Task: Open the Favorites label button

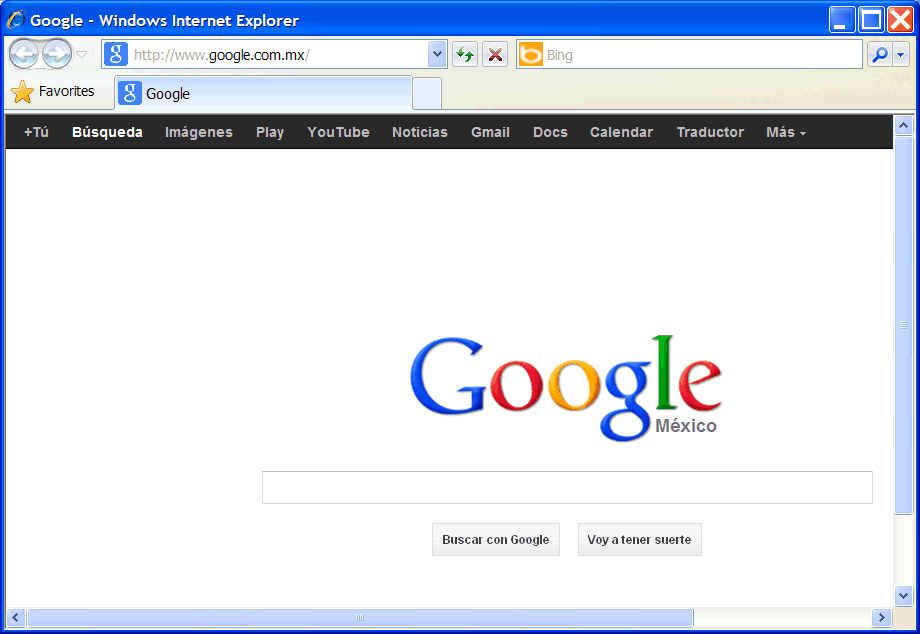Action: (66, 91)
